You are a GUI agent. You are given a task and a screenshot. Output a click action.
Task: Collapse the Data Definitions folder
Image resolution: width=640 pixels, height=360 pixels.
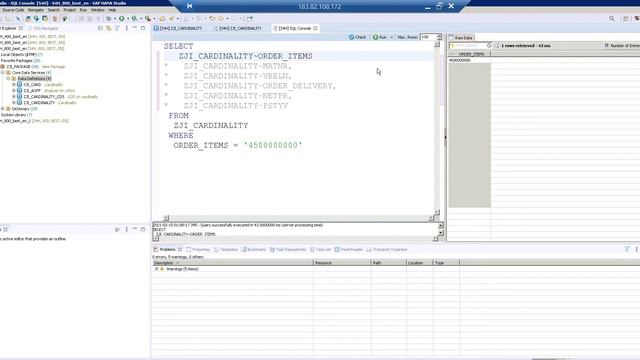click(8, 78)
